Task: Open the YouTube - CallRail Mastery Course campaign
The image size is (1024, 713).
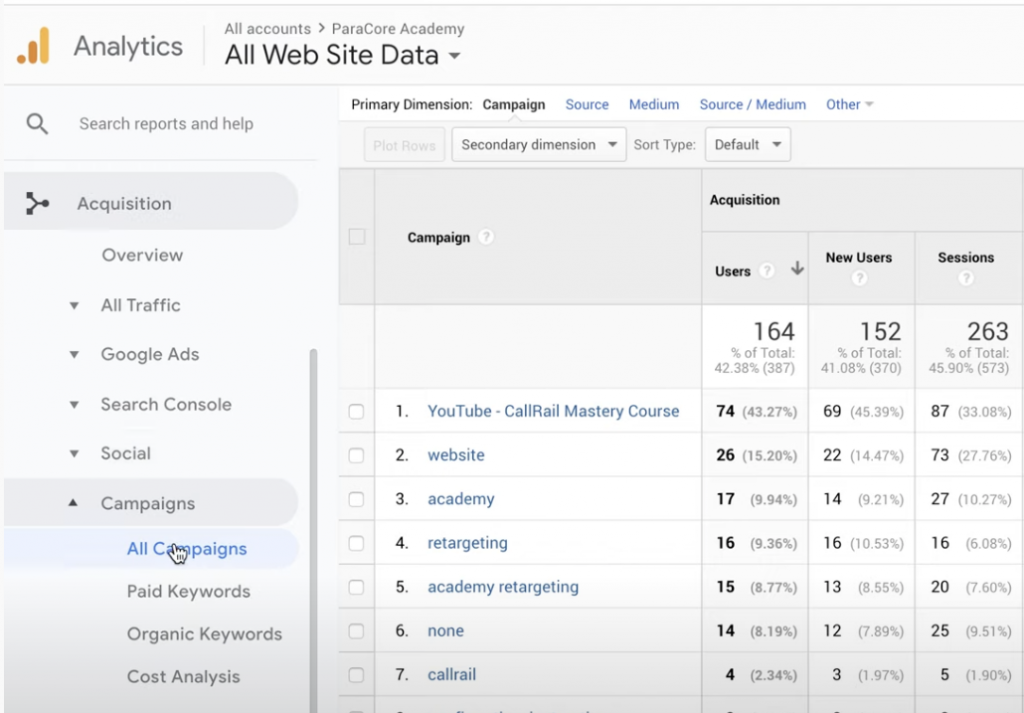Action: pos(553,411)
